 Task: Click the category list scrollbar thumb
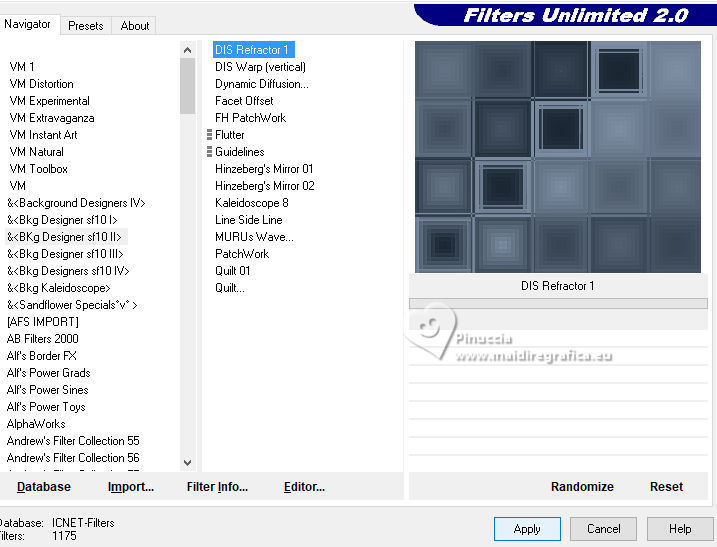coord(187,86)
